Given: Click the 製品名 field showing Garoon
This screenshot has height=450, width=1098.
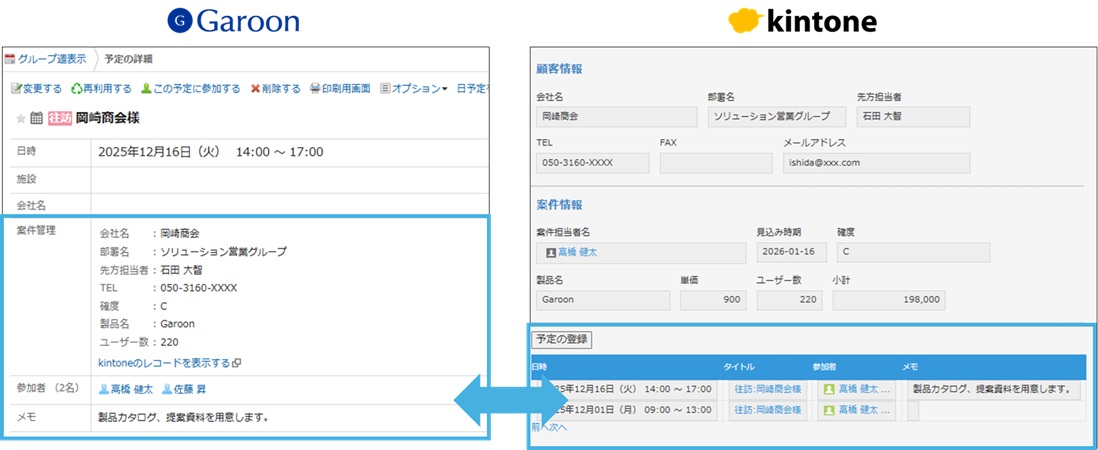Looking at the screenshot, I should pyautogui.click(x=603, y=300).
